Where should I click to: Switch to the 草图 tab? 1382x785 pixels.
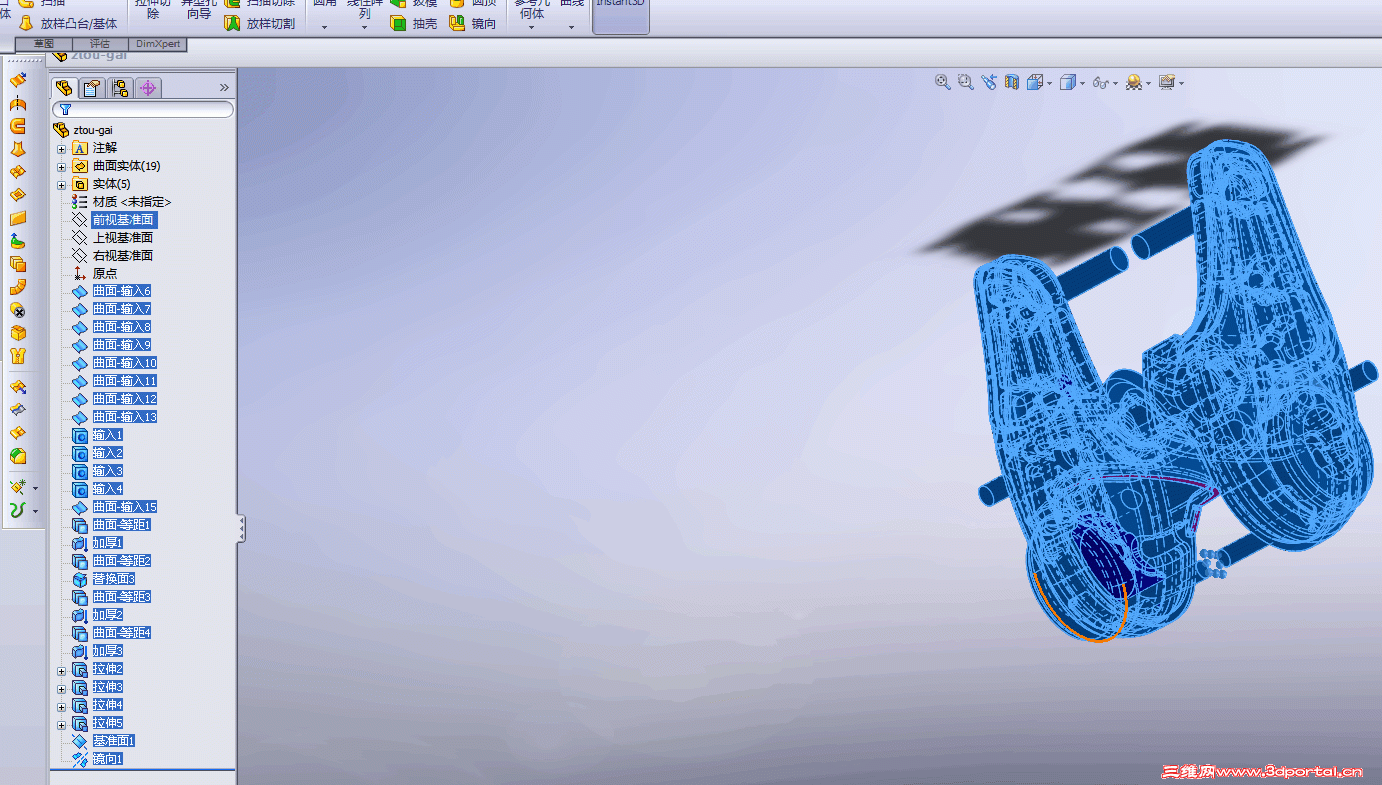(44, 44)
